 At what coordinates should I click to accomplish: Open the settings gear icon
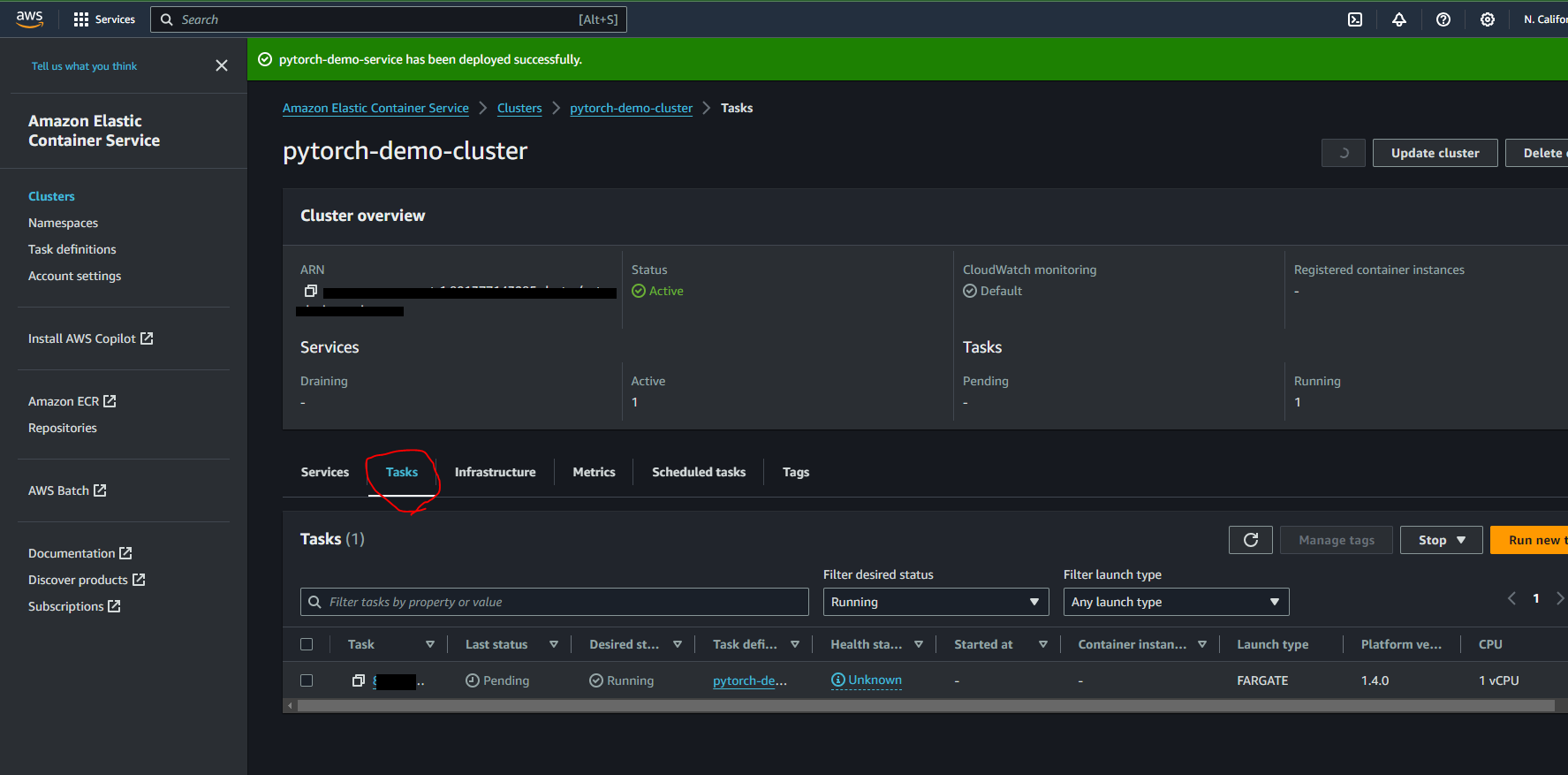(x=1488, y=19)
